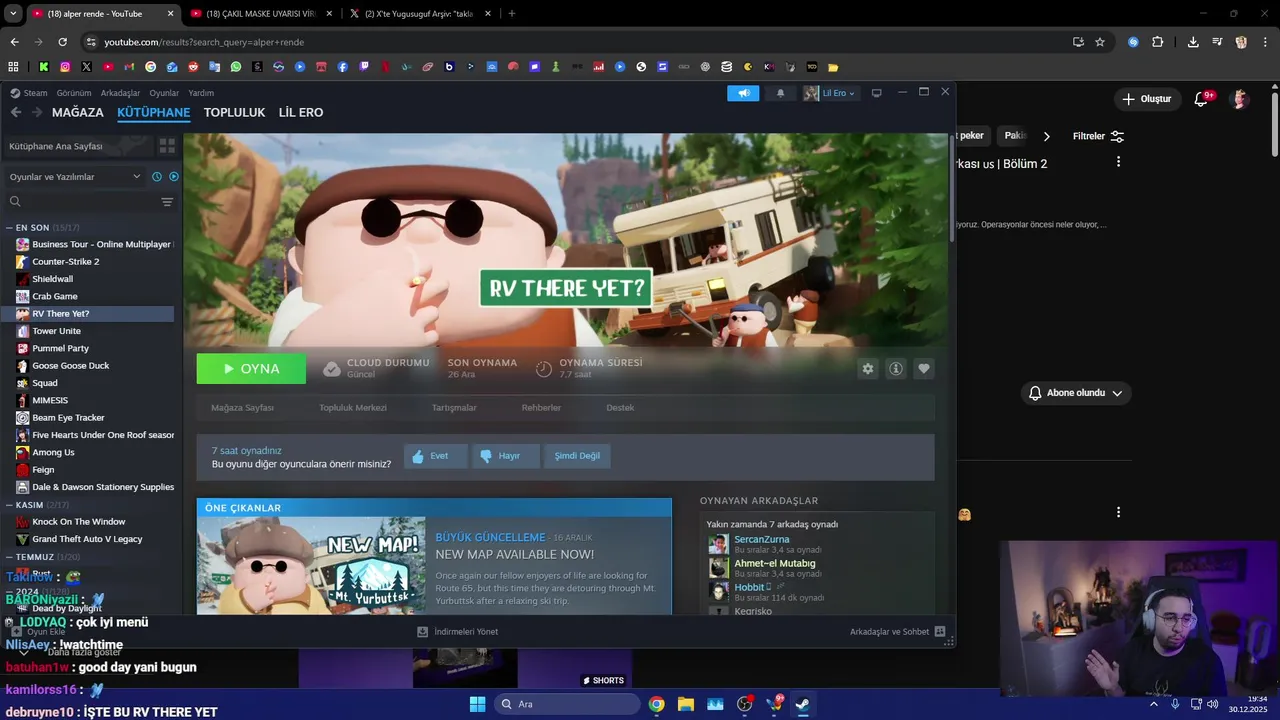Click Hayır thumbs down button
Viewport: 1280px width, 720px height.
click(x=506, y=456)
